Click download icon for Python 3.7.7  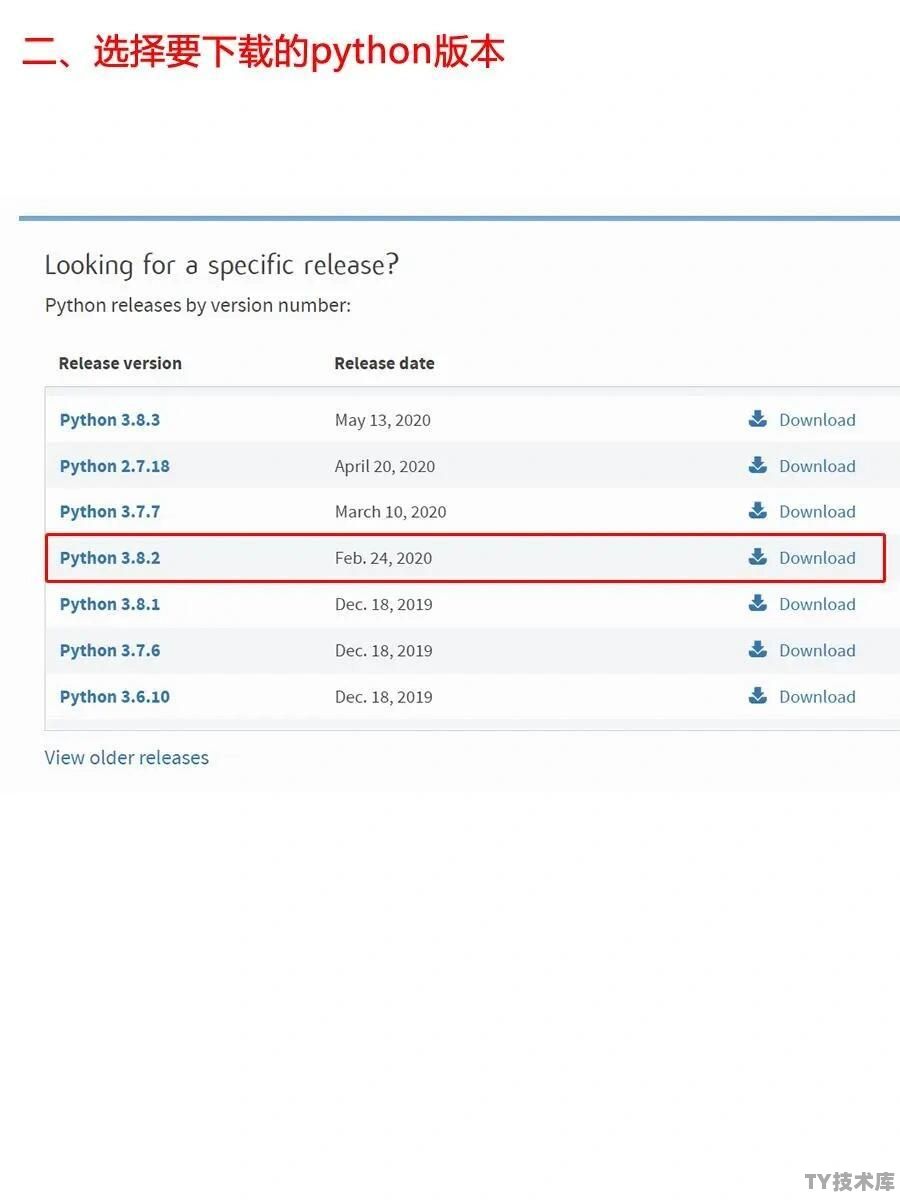click(758, 511)
